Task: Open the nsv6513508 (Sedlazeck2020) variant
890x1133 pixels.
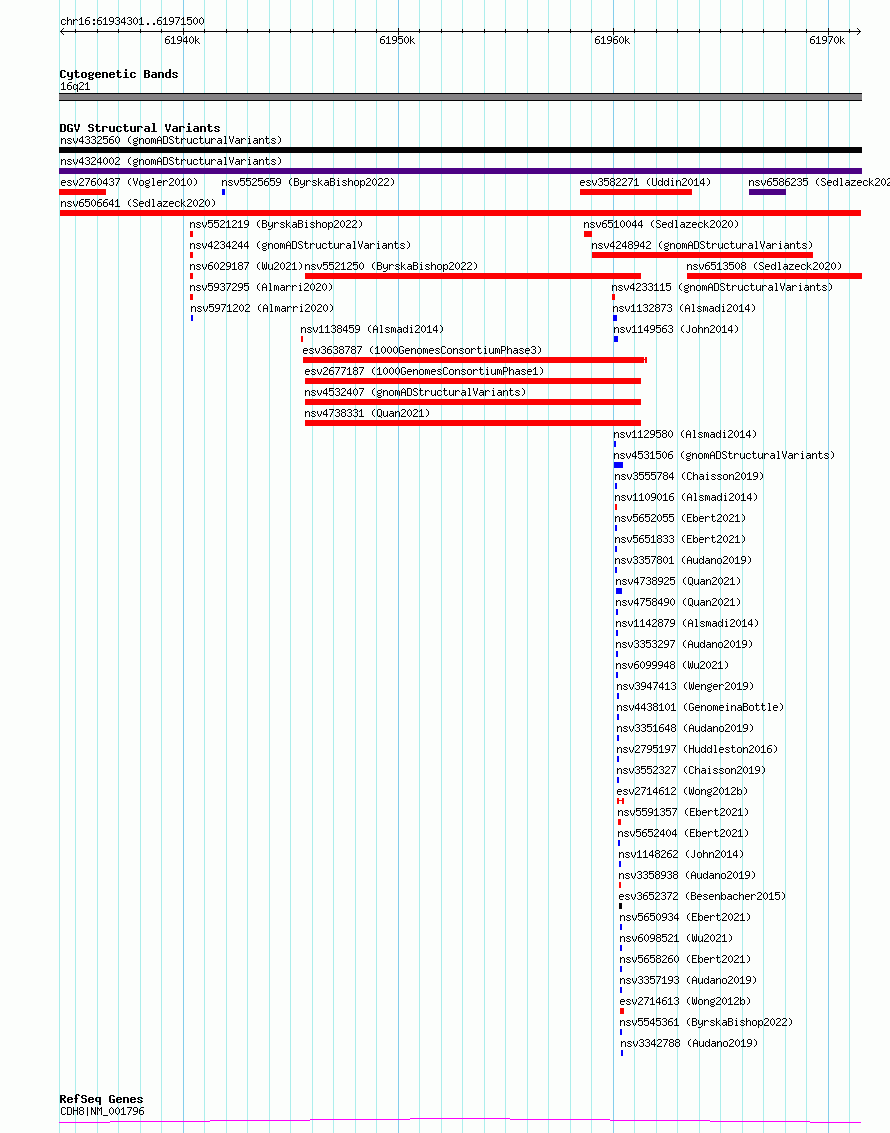Action: coord(764,266)
